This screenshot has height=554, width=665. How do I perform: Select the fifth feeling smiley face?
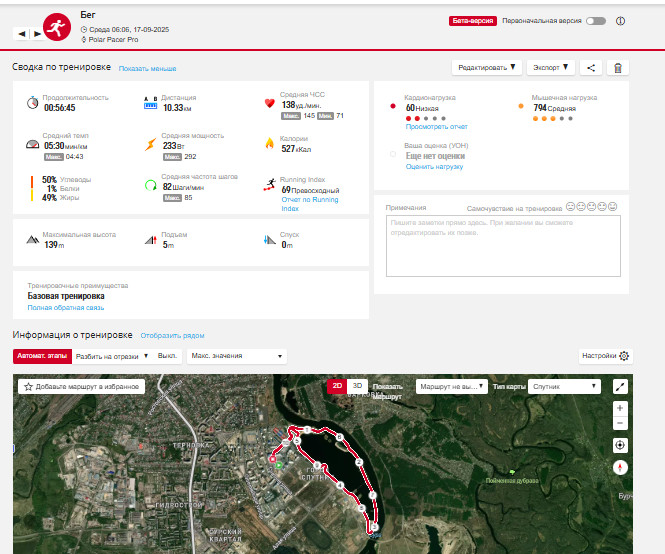coord(612,207)
